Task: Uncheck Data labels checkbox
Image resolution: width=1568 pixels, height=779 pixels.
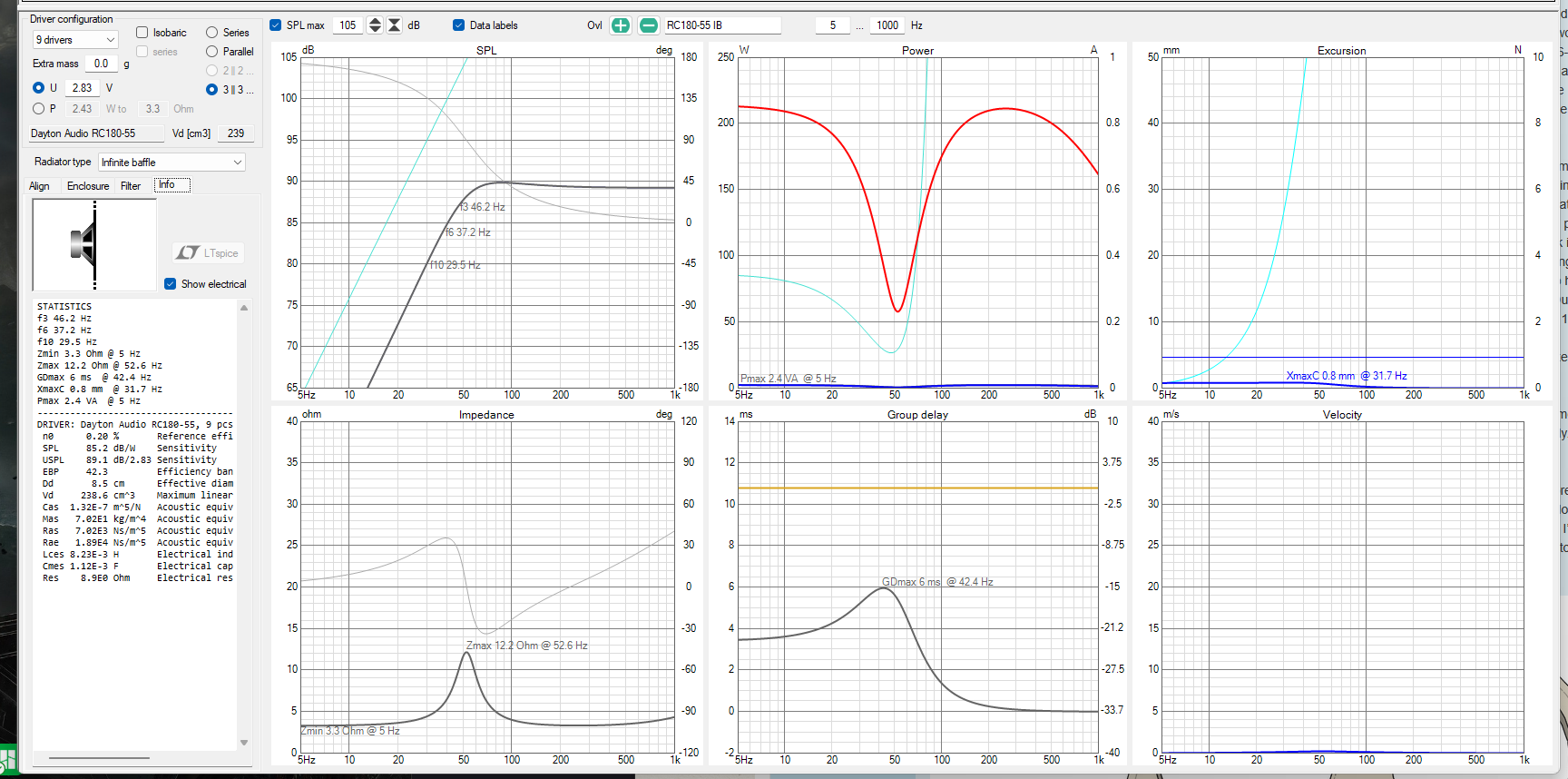Action: coord(459,25)
